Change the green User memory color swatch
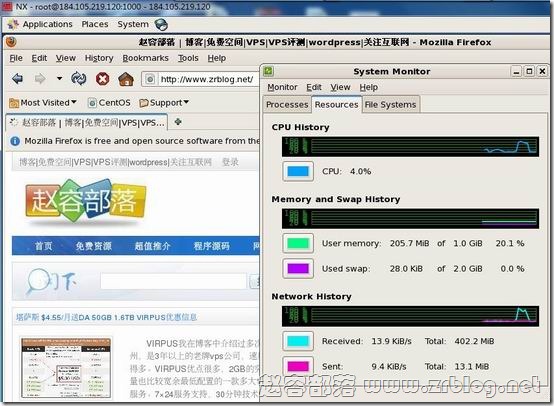This screenshot has width=554, height=406. (x=298, y=243)
